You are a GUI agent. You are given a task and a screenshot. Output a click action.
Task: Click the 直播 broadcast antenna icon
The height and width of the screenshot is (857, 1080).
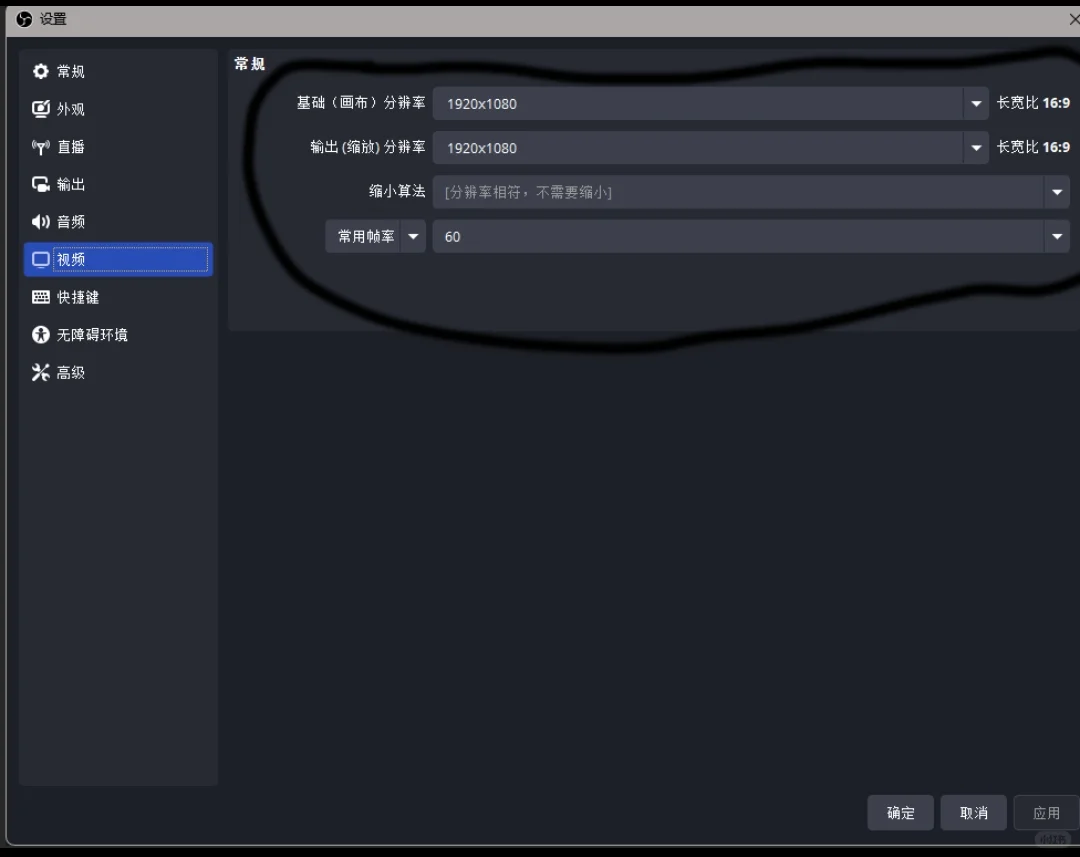coord(41,147)
